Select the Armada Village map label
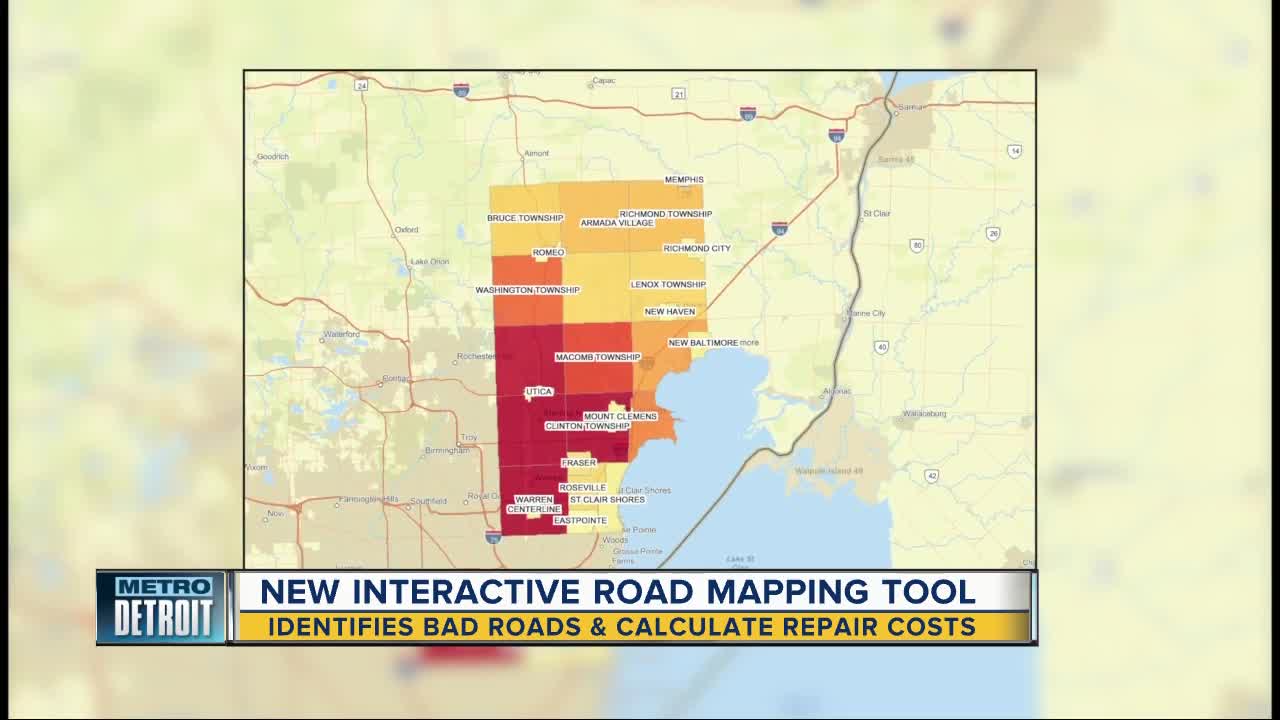This screenshot has height=720, width=1280. tap(617, 223)
